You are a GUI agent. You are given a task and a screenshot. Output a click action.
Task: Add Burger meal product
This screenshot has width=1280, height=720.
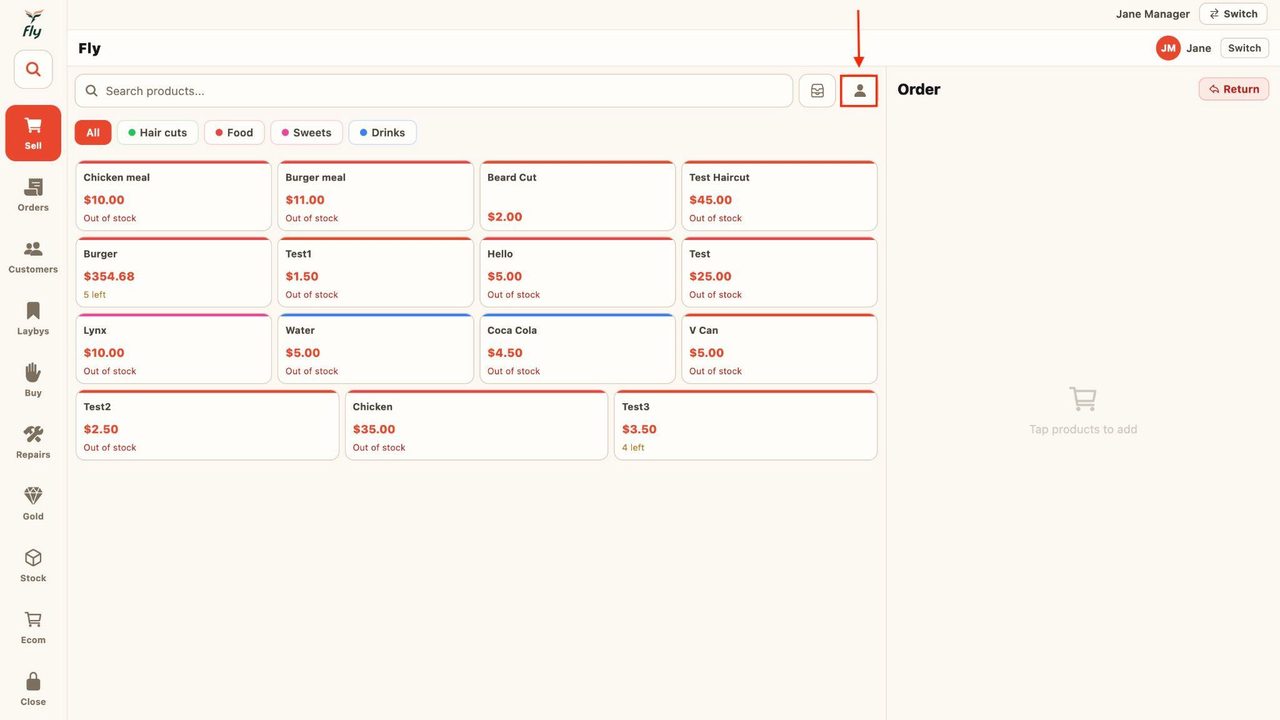[376, 196]
